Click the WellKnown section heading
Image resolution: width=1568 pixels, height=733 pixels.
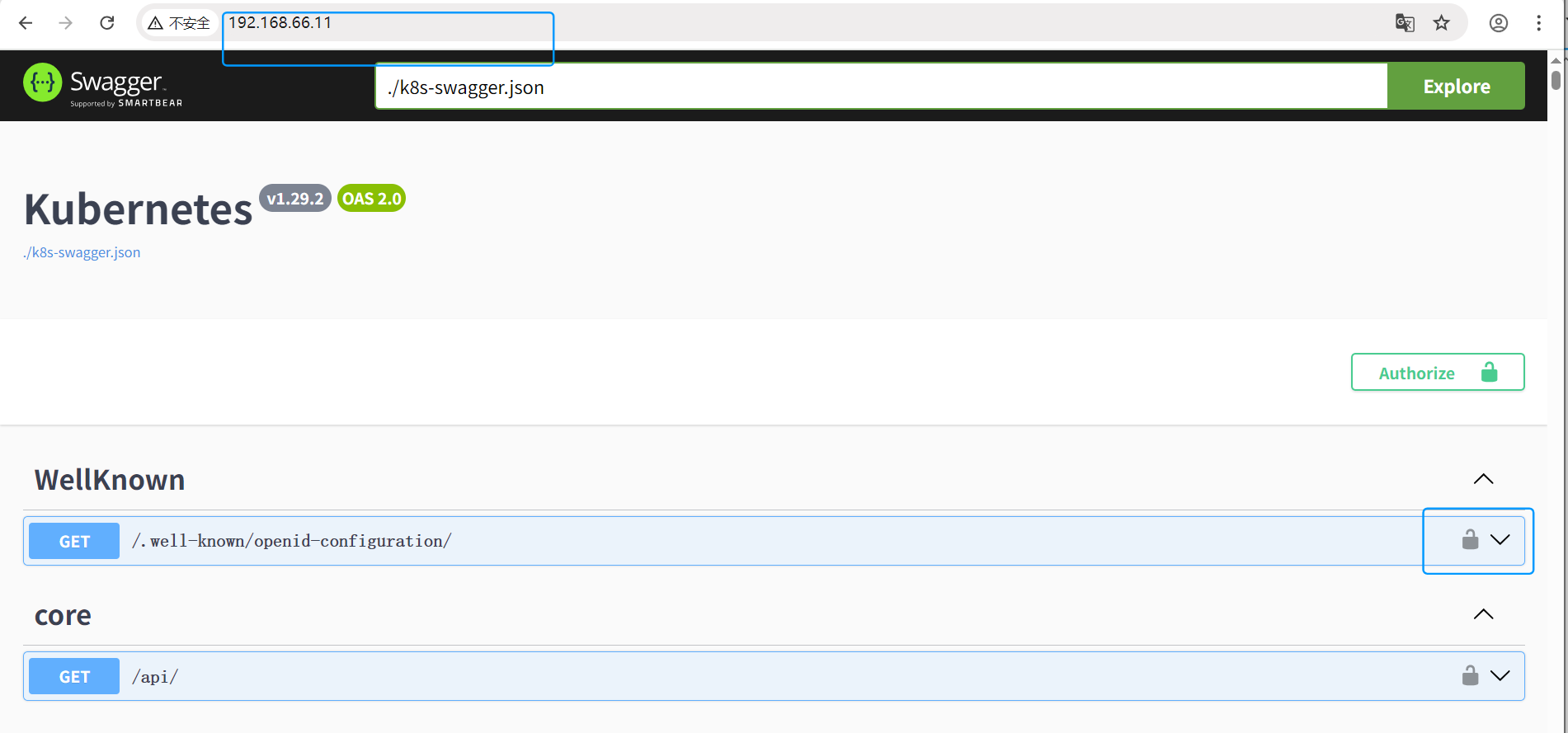(x=110, y=480)
